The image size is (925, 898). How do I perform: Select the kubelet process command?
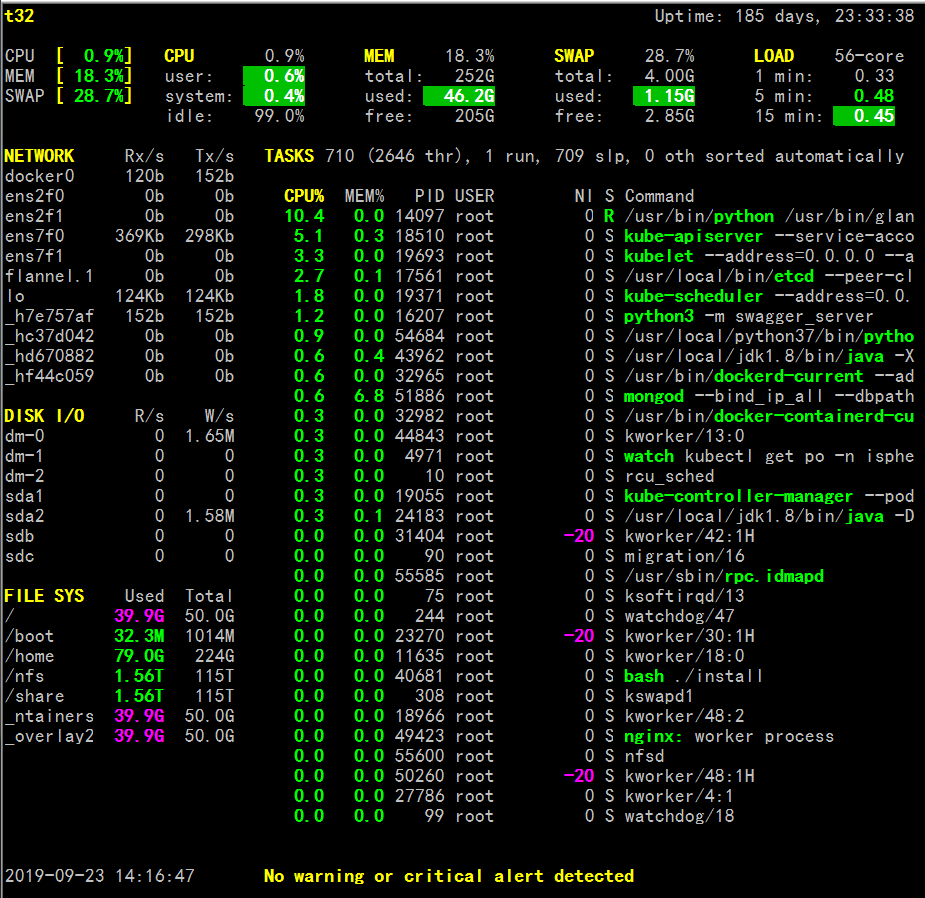(x=769, y=256)
